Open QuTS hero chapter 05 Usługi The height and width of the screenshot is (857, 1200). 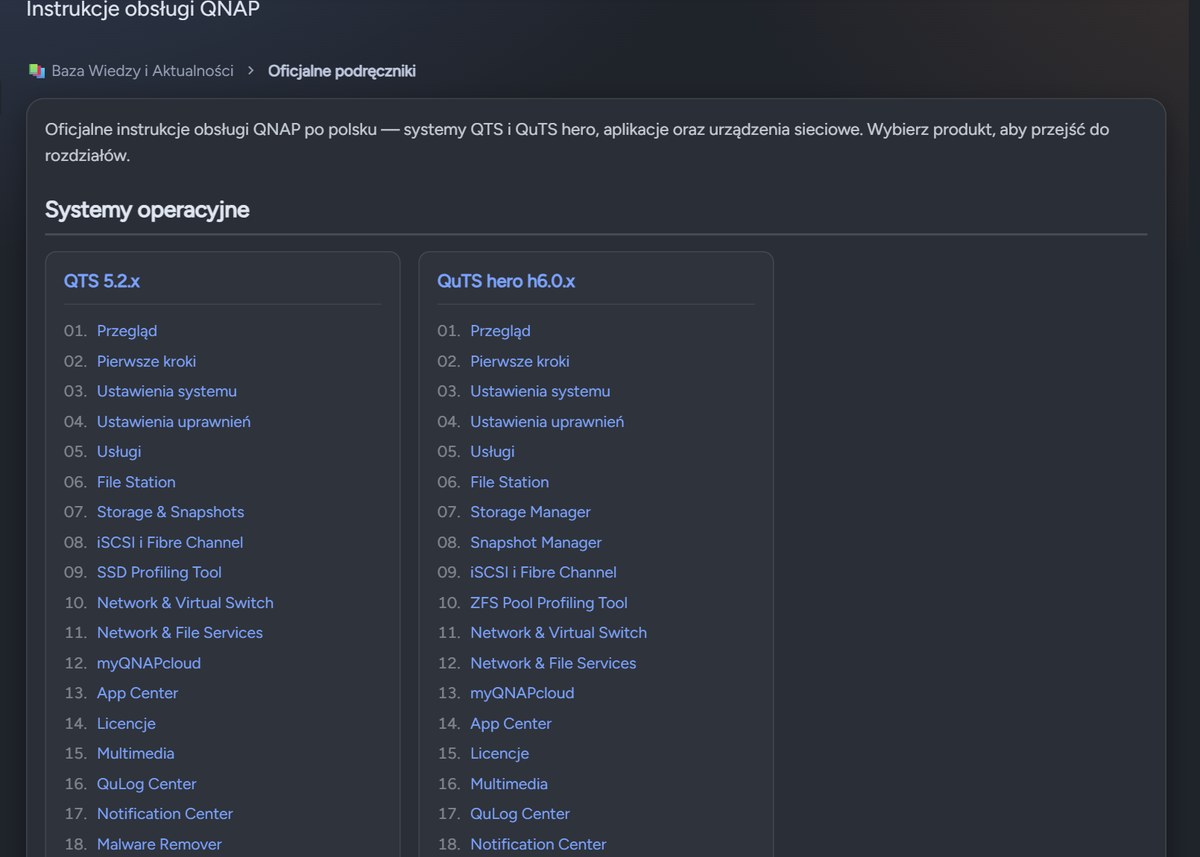click(493, 451)
